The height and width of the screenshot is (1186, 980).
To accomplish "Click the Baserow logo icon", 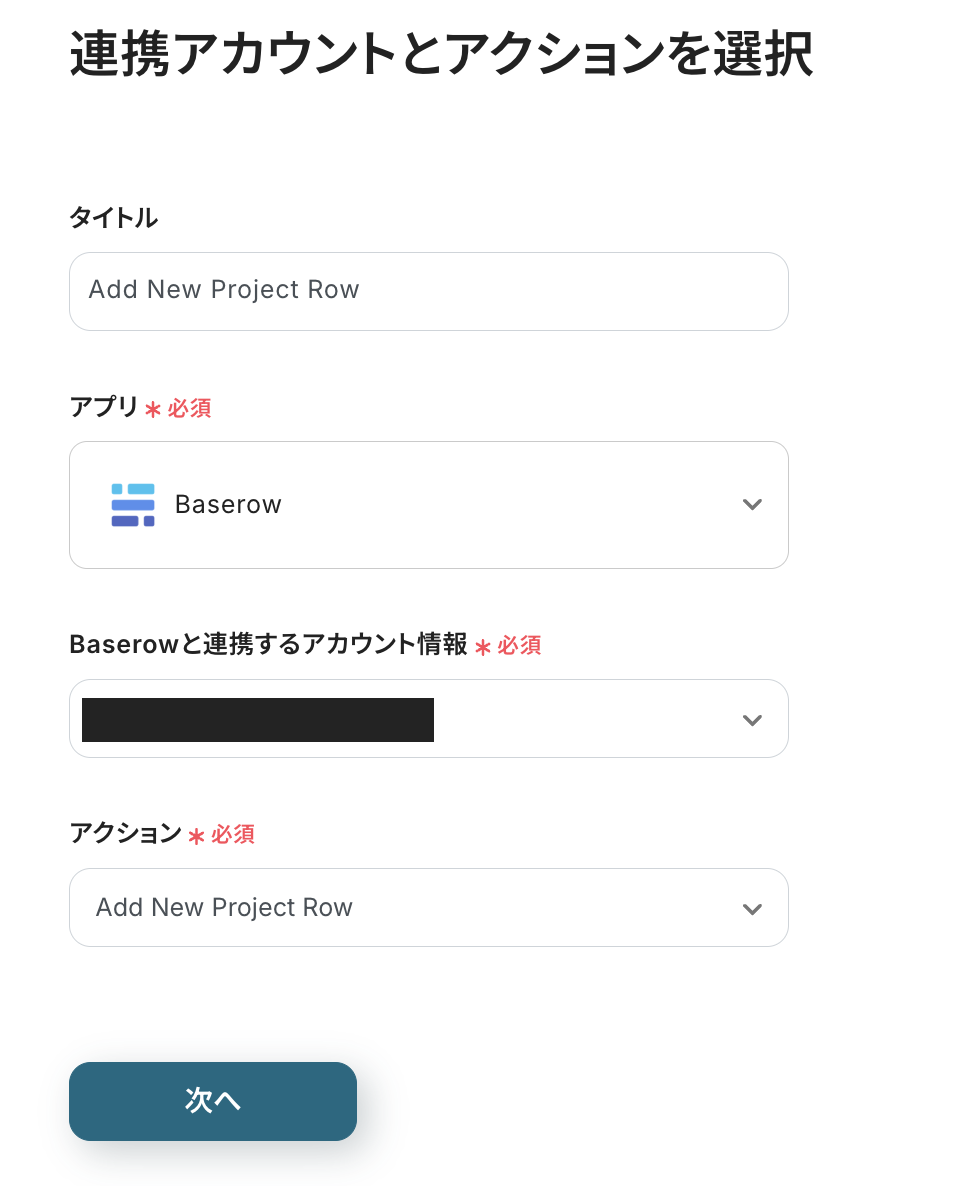I will [x=133, y=505].
